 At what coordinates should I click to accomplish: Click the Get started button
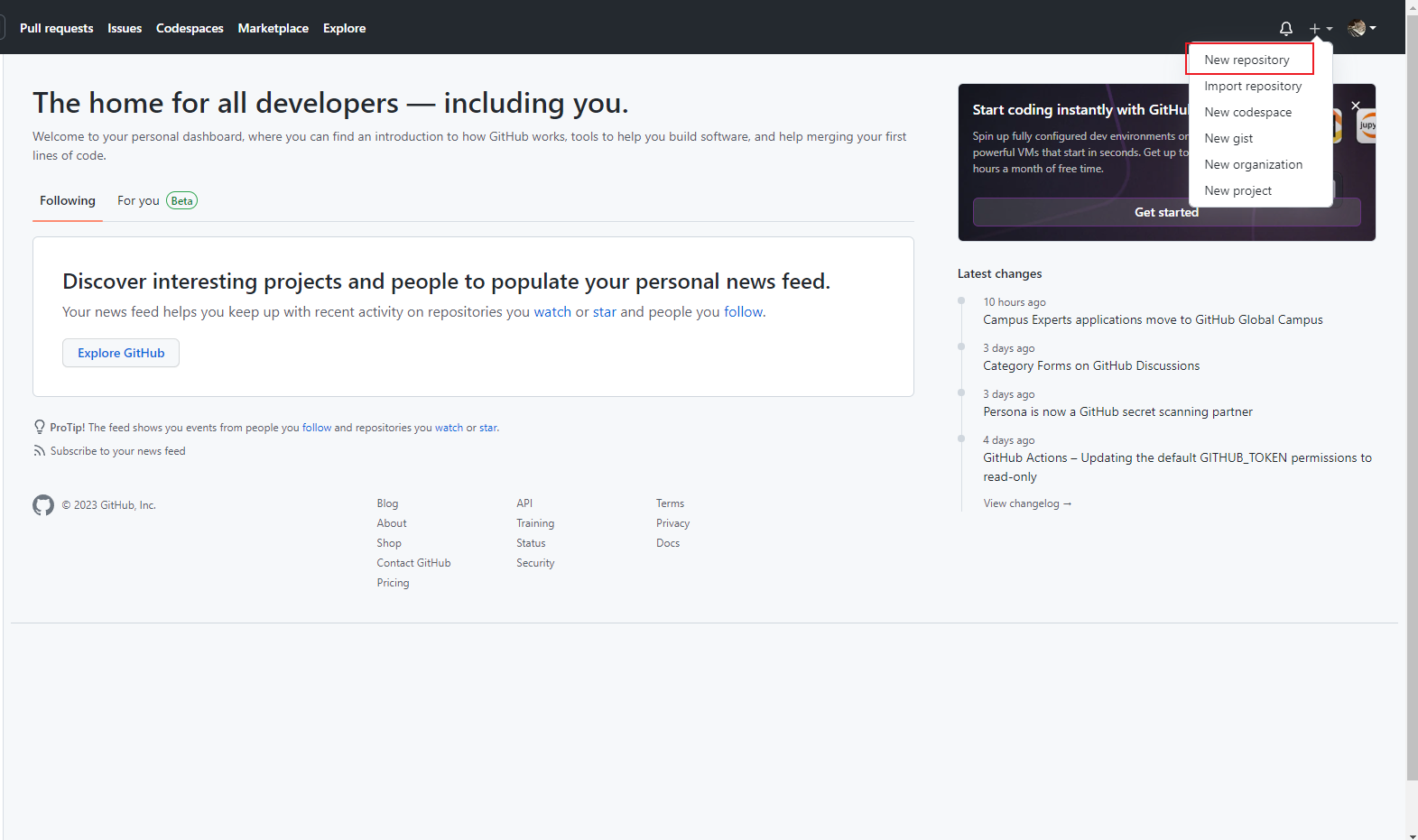pos(1166,212)
